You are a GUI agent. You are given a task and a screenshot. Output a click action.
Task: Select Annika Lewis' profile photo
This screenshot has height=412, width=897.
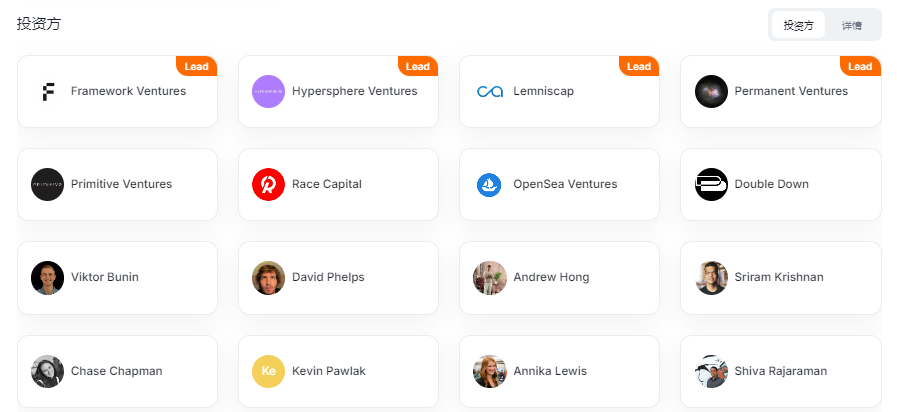click(489, 371)
